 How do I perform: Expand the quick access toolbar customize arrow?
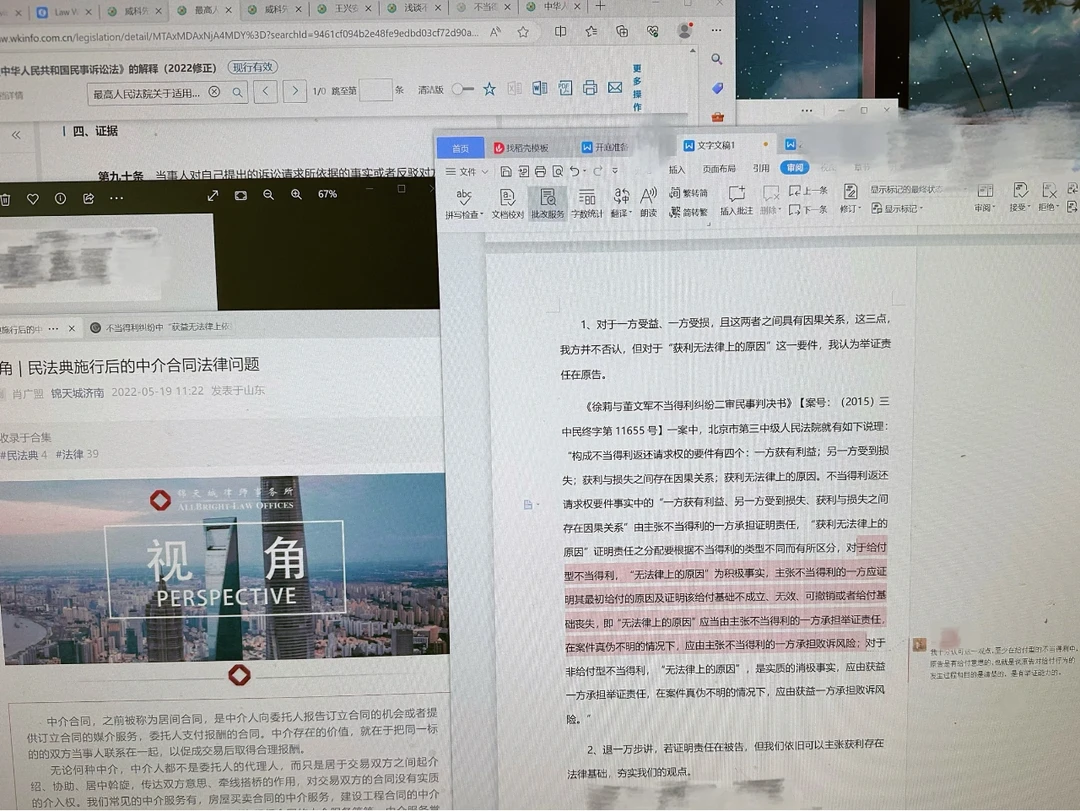[615, 171]
